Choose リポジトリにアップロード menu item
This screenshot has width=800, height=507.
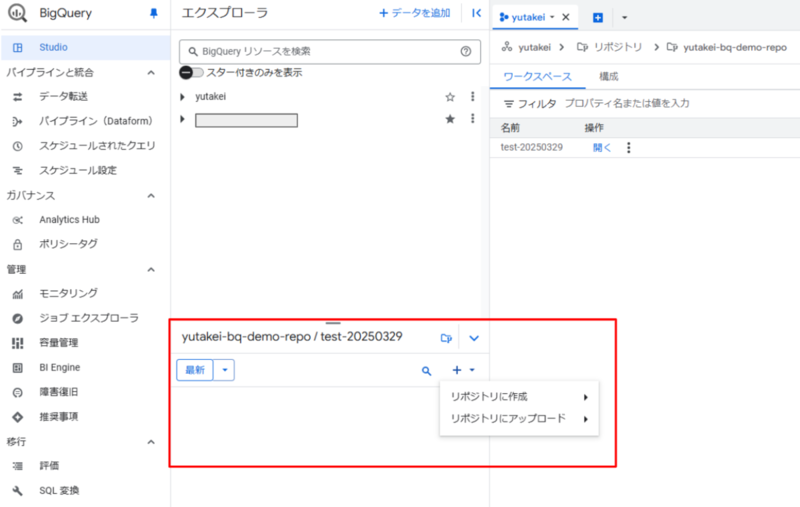click(x=519, y=419)
